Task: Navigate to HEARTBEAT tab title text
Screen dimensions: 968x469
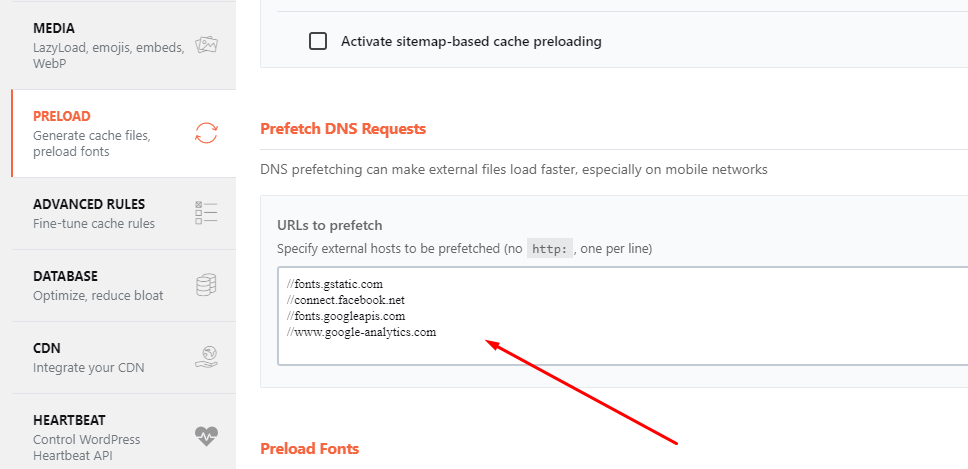Action: click(69, 420)
